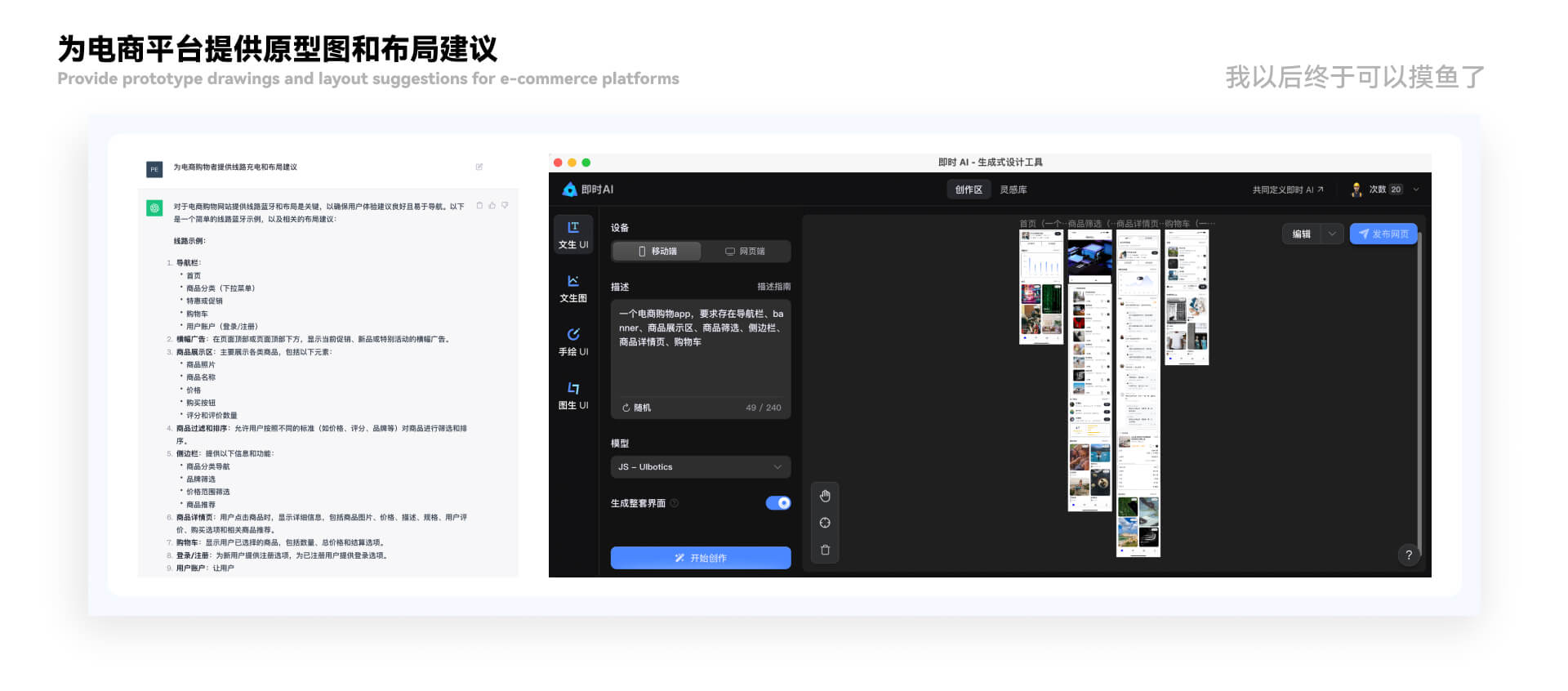
Task: Switch to the 灵感库 tab
Action: 1013,189
